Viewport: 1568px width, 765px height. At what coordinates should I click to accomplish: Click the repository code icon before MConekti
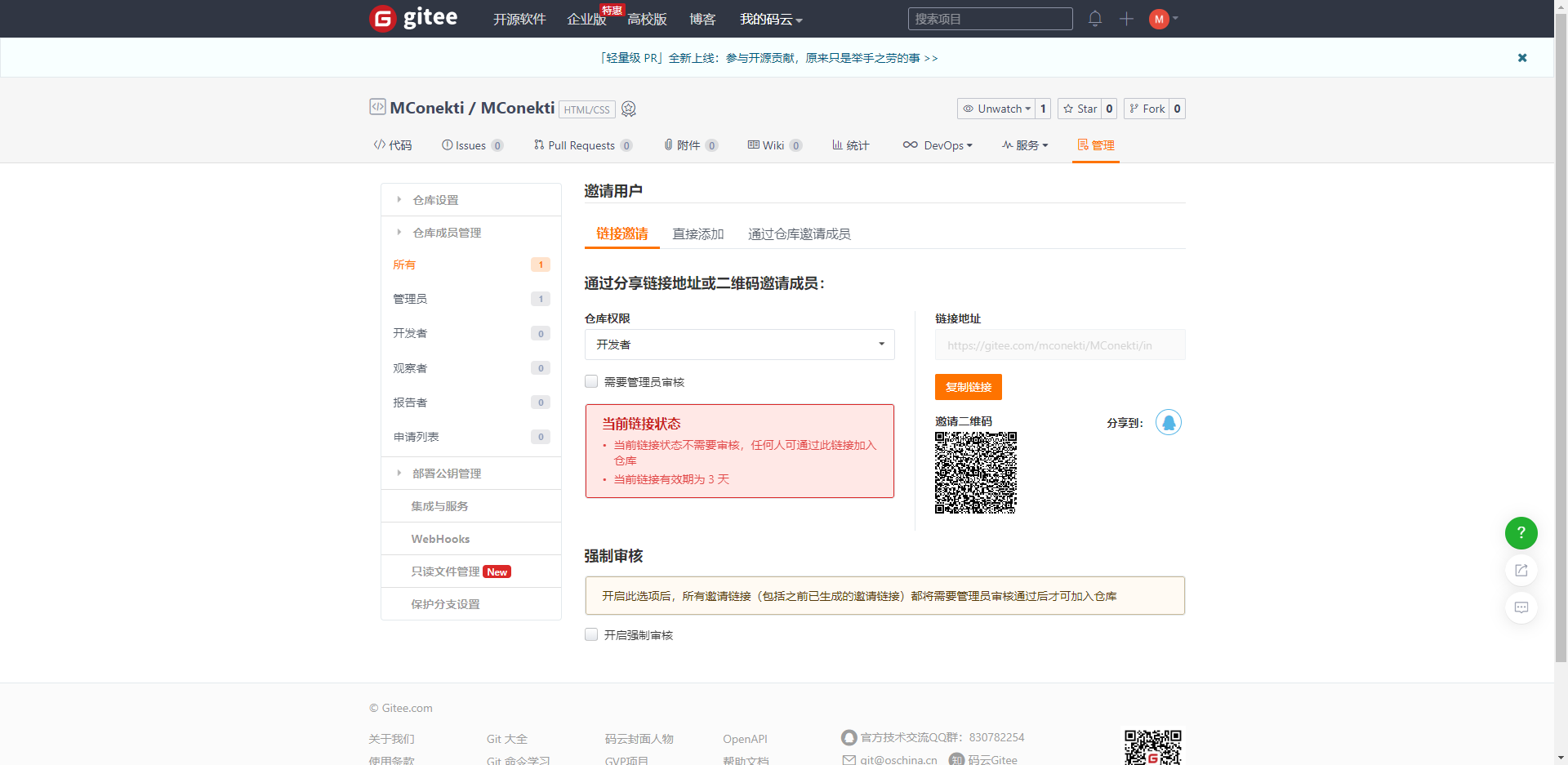pos(377,107)
